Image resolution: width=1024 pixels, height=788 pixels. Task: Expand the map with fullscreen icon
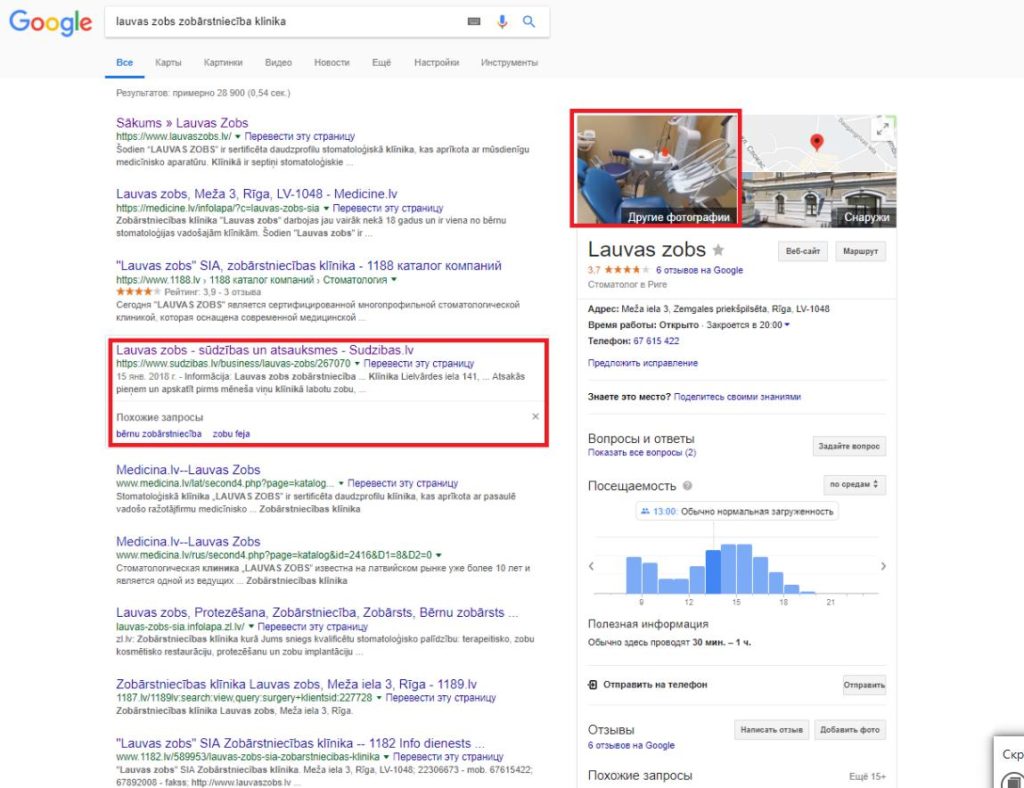[882, 128]
